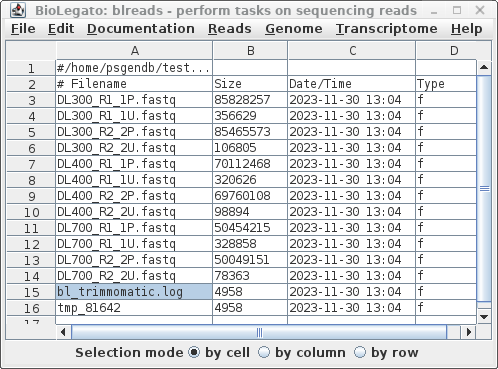Open the Help menu
The image size is (498, 369).
tap(466, 29)
